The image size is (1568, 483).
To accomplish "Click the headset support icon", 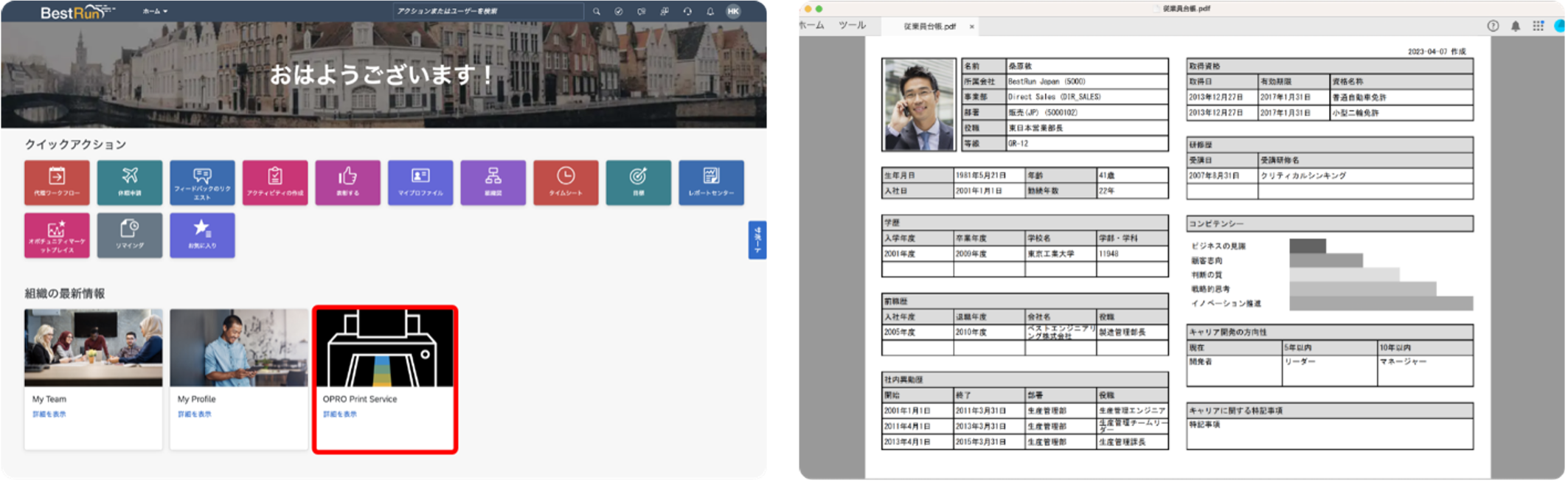I will click(x=687, y=12).
